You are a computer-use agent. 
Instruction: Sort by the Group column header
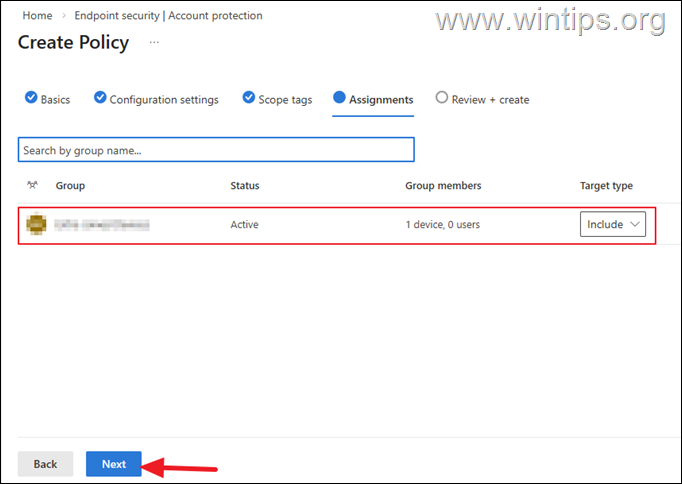pyautogui.click(x=70, y=186)
